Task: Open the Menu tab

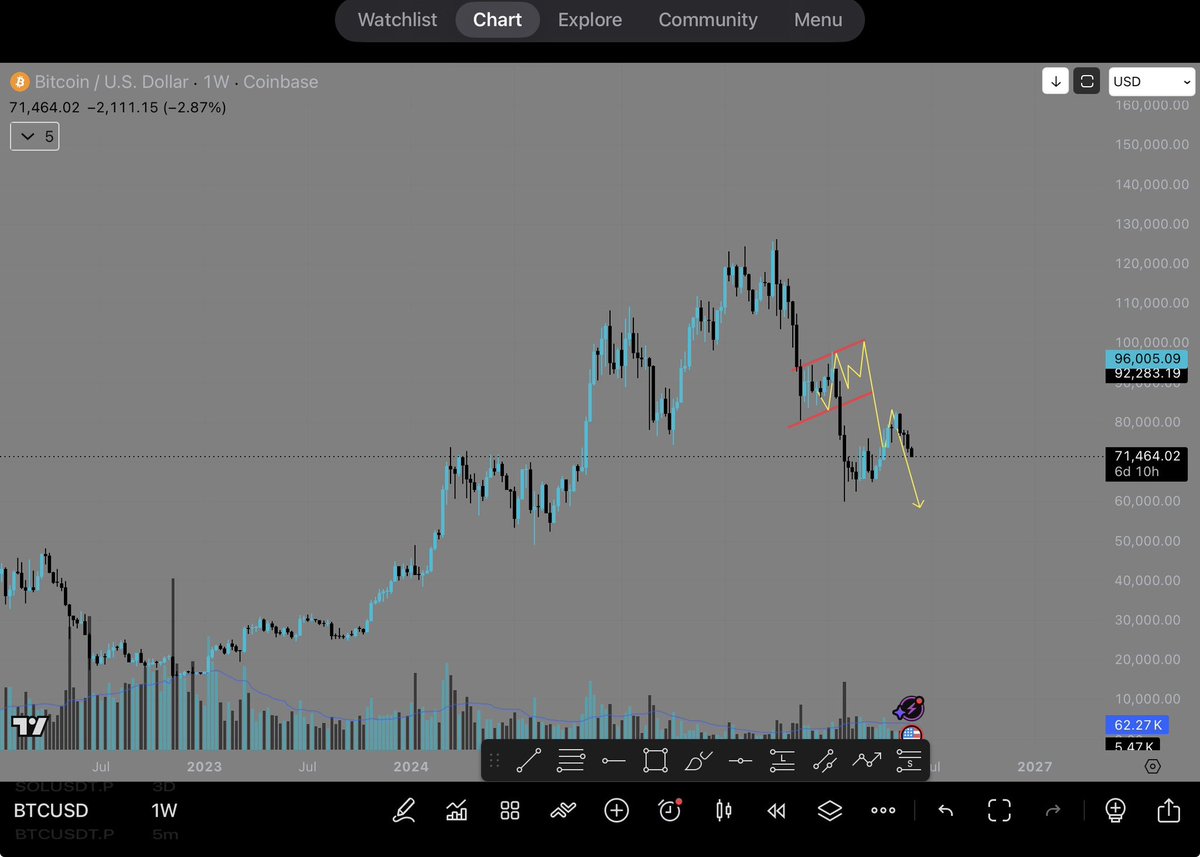Action: [818, 20]
